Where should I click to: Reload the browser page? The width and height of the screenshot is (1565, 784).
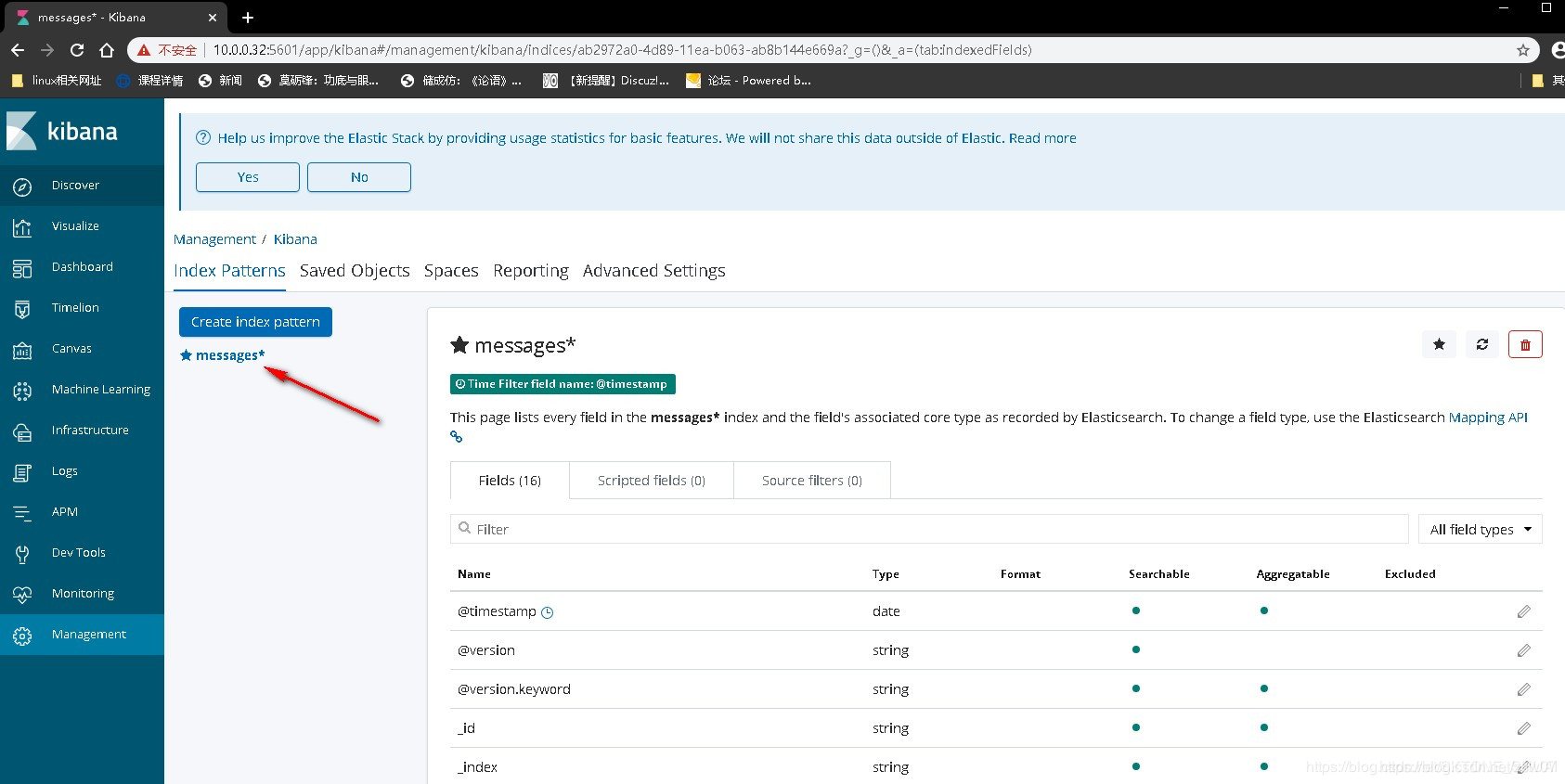77,50
